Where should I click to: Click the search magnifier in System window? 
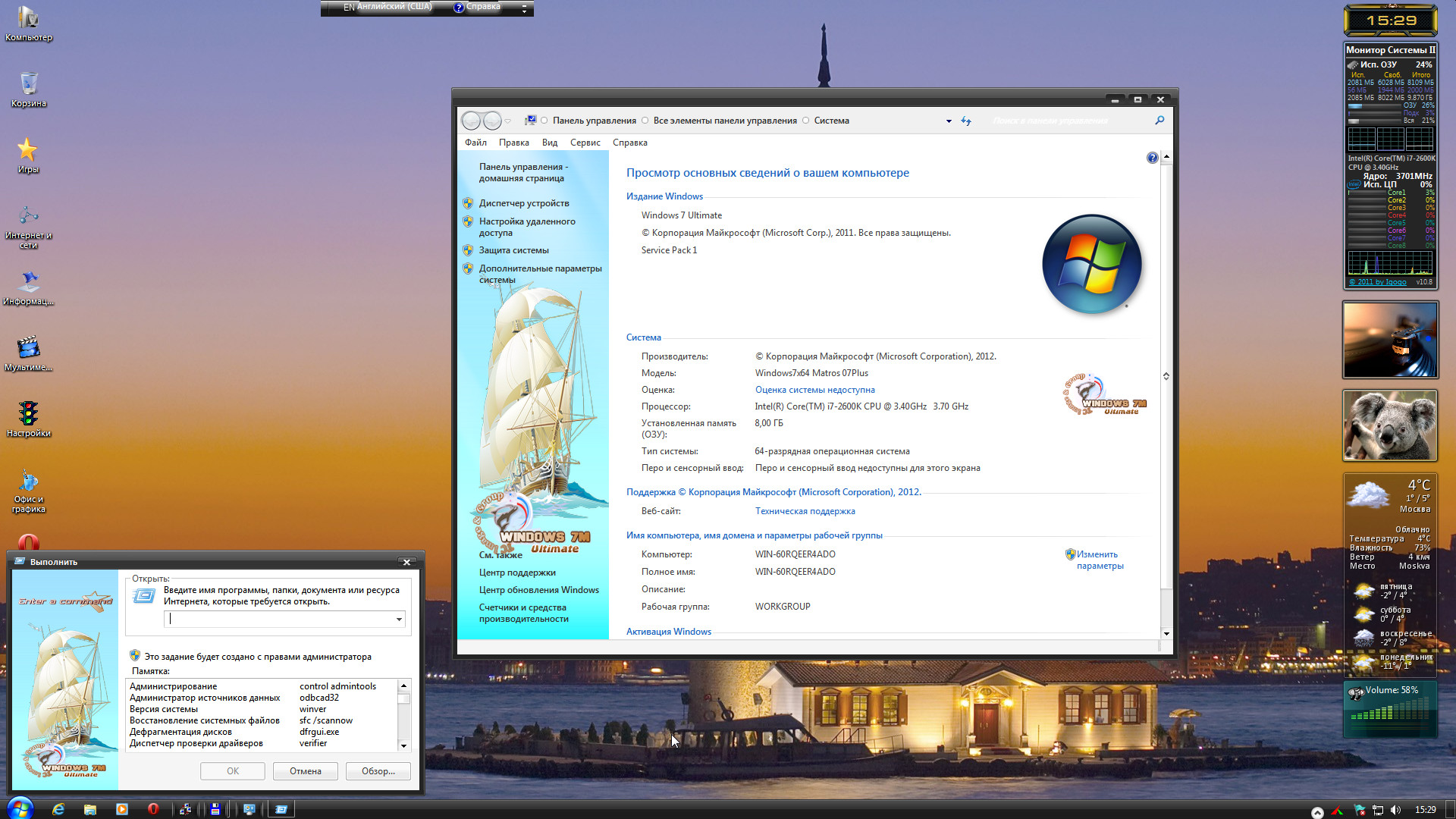[1159, 120]
